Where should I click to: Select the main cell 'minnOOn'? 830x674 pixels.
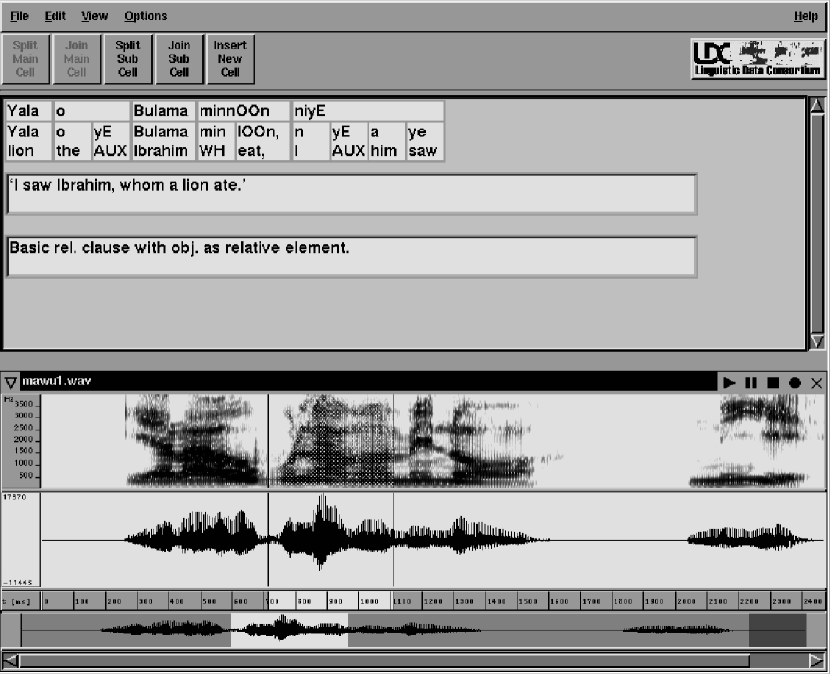click(x=243, y=111)
